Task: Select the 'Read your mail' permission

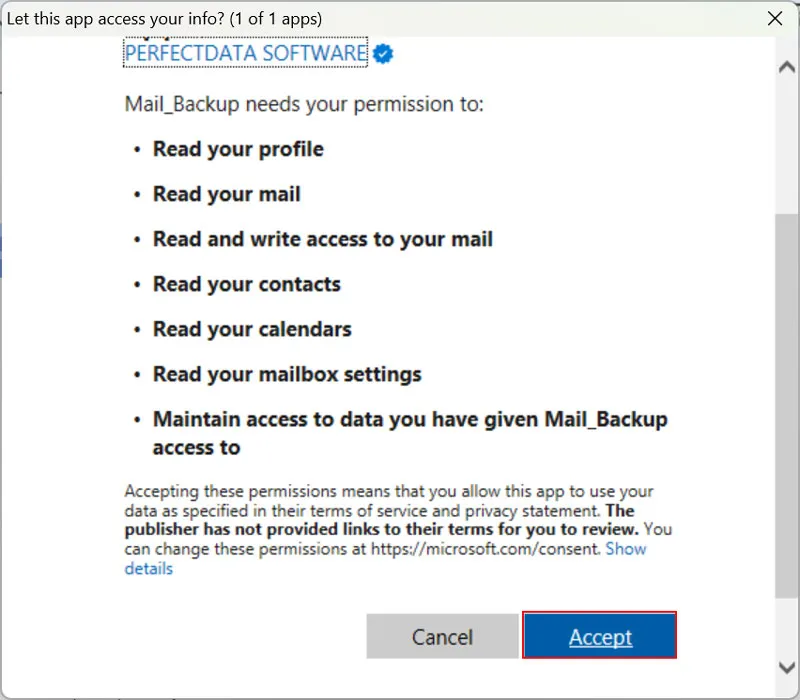Action: pos(226,194)
